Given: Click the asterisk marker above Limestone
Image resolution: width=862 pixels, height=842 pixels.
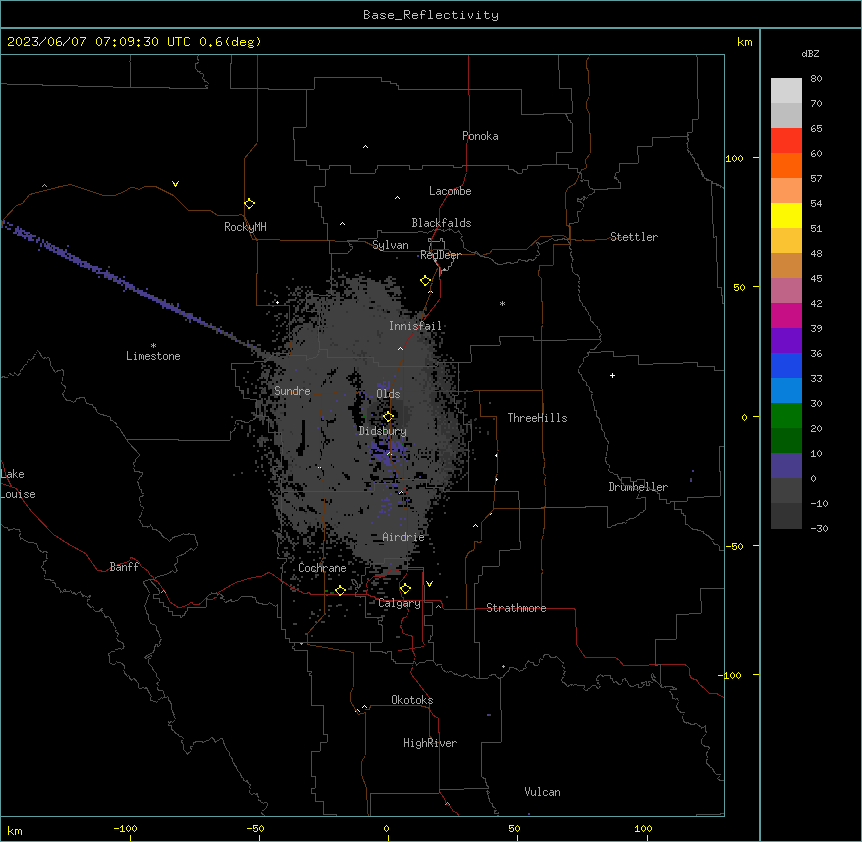Looking at the screenshot, I should (153, 346).
